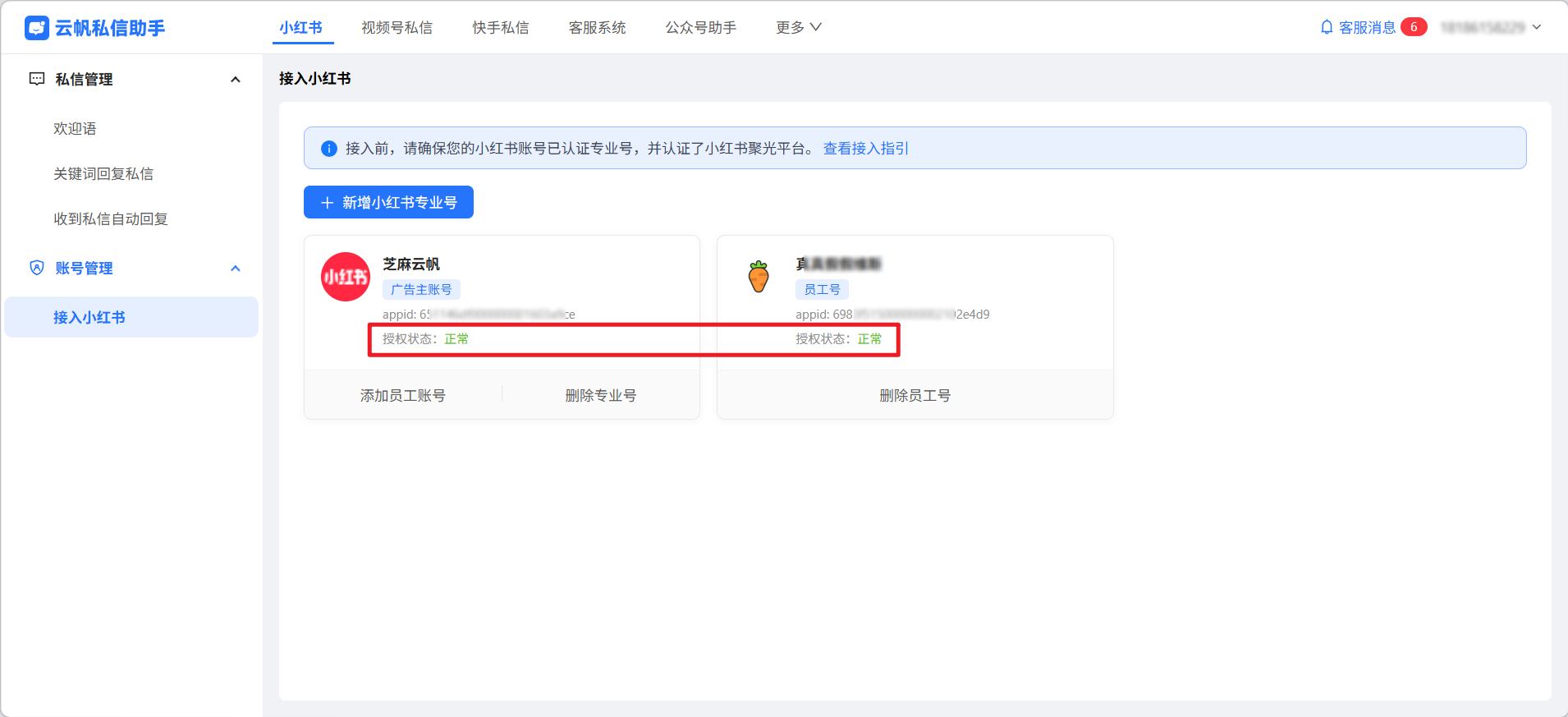This screenshot has height=717, width=1568.
Task: Click 删除专业号 on 芝麻云帆 card
Action: pos(600,395)
